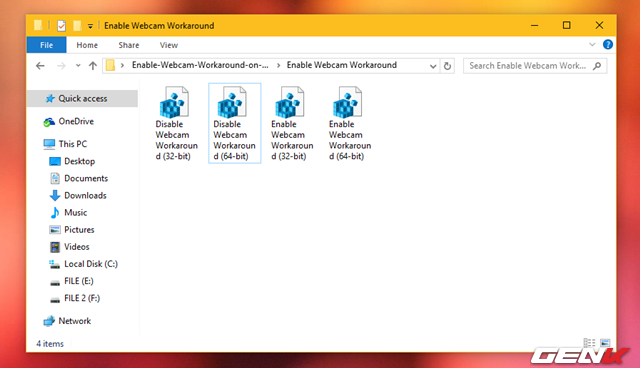Expand breadcrumb arrow before Enable Webcam Workaround
The width and height of the screenshot is (640, 368).
pyautogui.click(x=278, y=66)
